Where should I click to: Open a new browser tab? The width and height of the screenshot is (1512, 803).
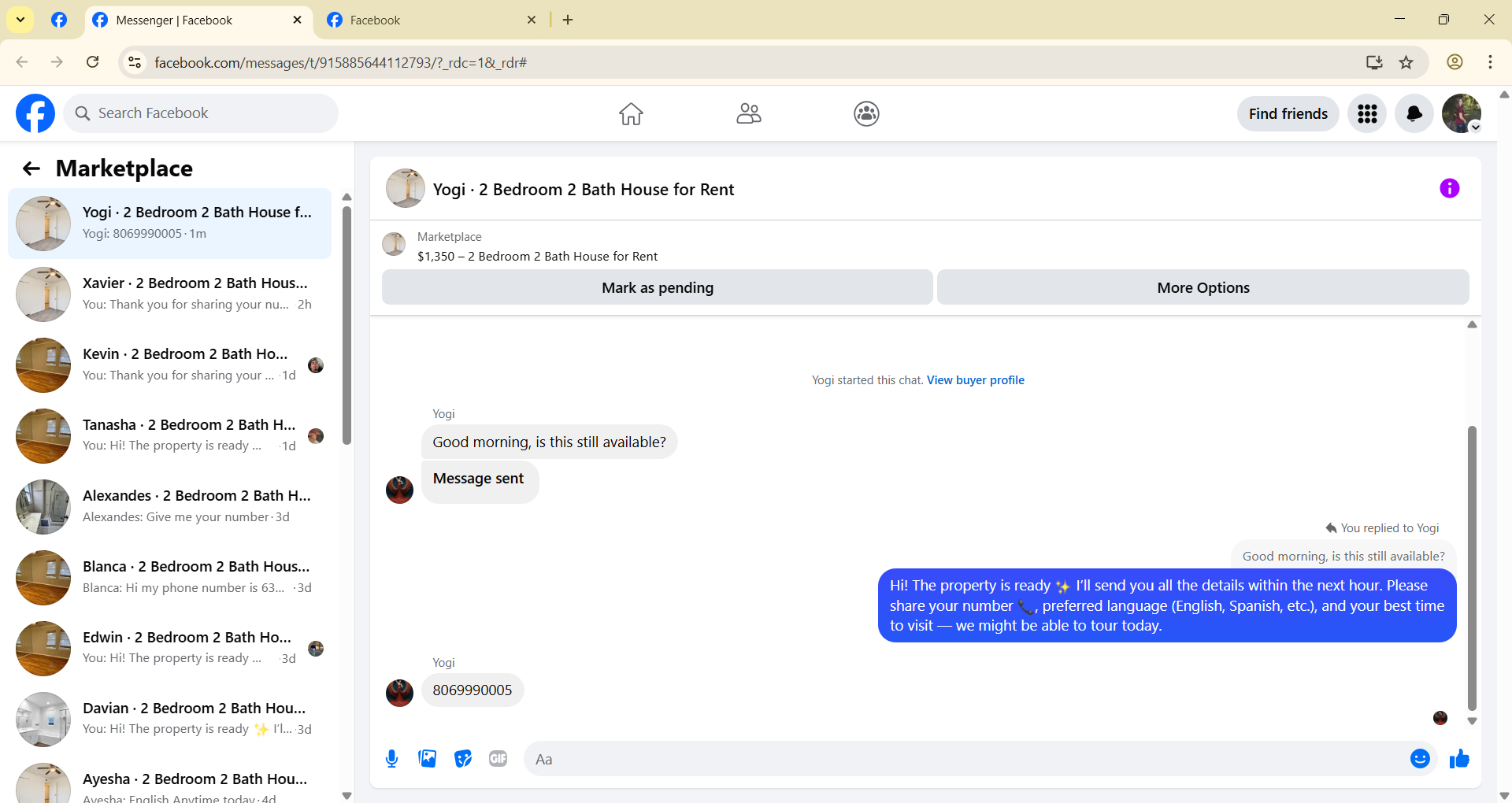click(x=568, y=20)
